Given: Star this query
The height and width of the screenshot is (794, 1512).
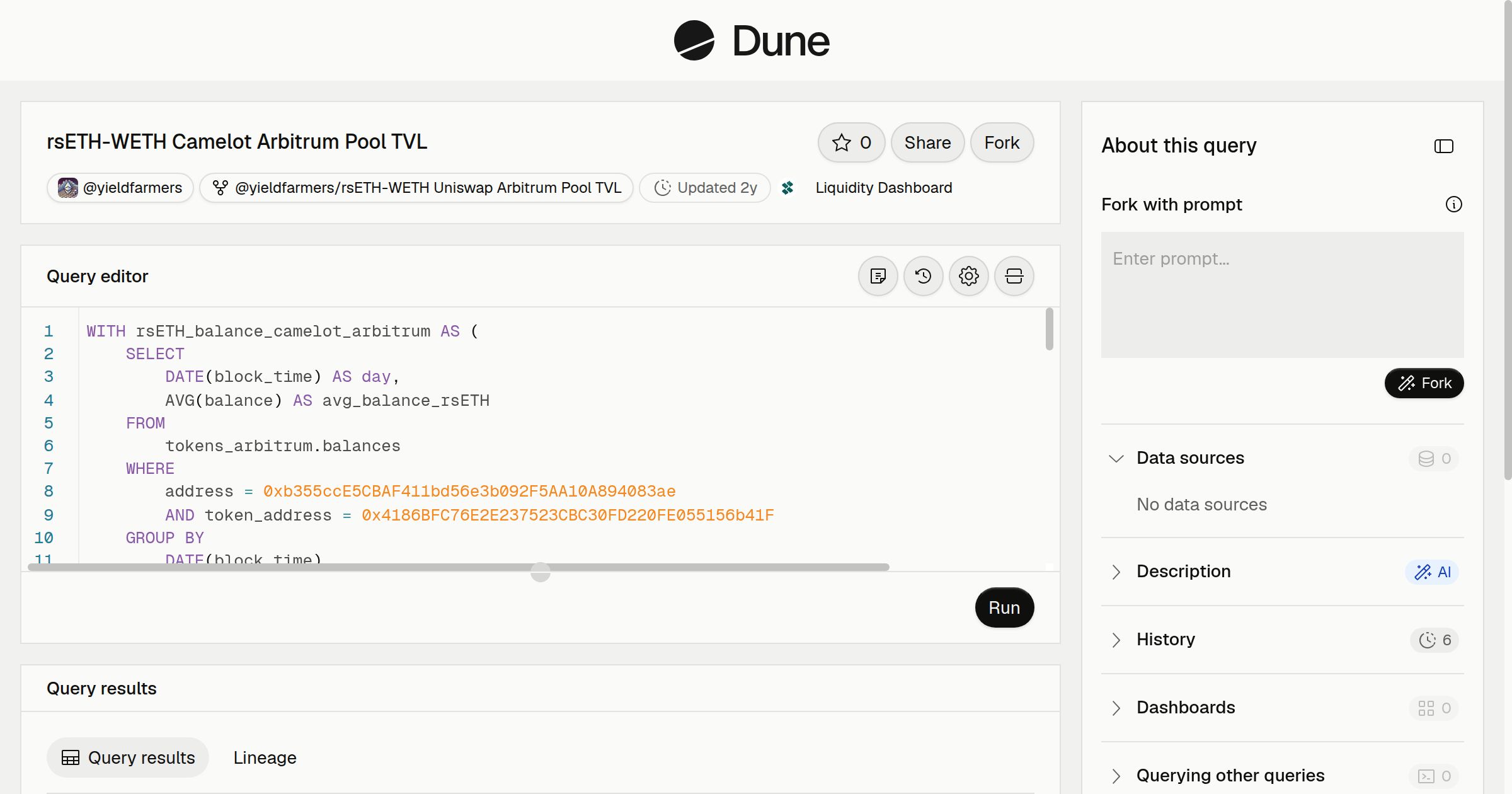Looking at the screenshot, I should pos(851,142).
